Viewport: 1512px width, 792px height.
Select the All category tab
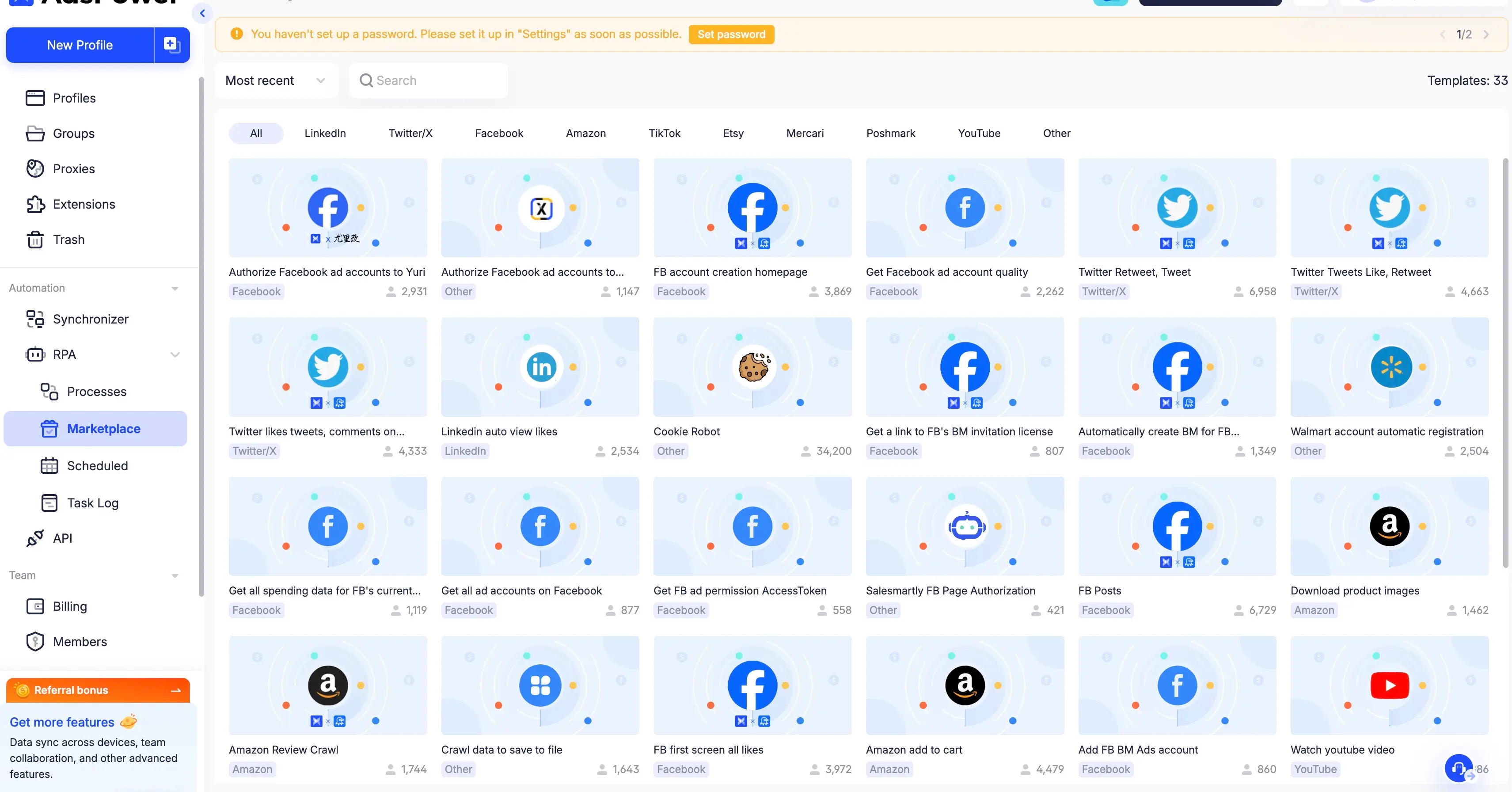256,133
